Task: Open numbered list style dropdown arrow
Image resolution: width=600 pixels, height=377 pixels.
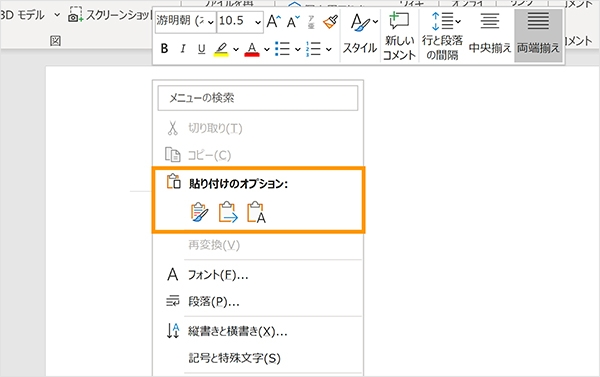Action: pos(329,49)
